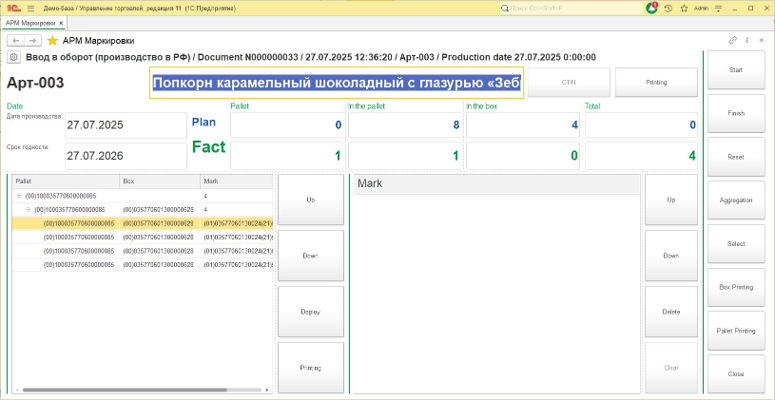Viewport: 775px width, 400px height.
Task: Click the Start button
Action: 735,70
